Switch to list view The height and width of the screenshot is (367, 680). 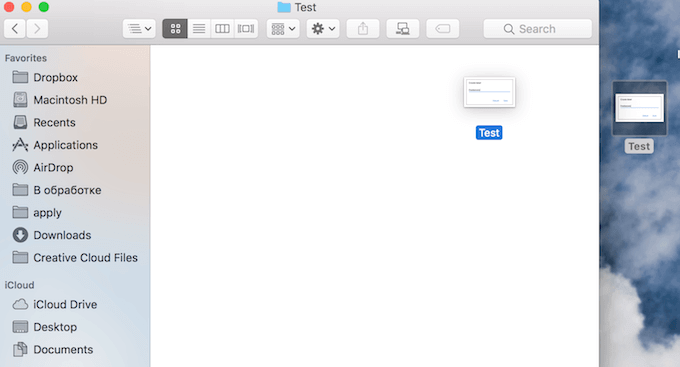[x=199, y=29]
